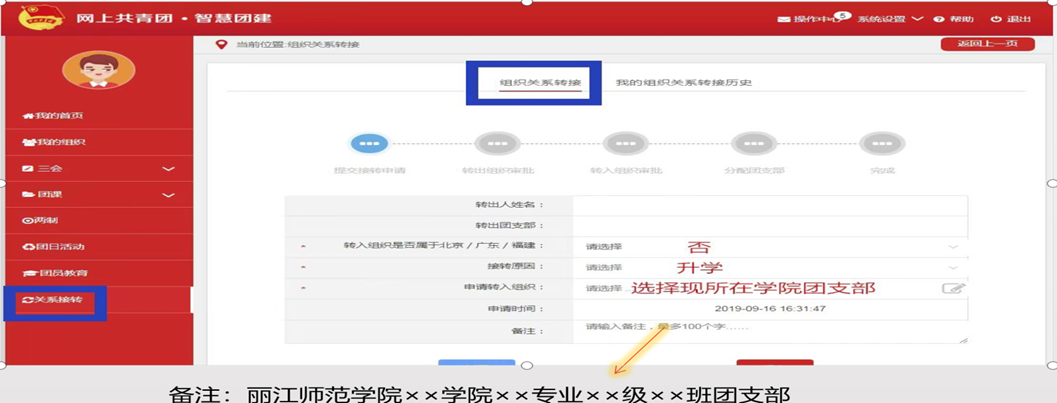This screenshot has width=1057, height=403.
Task: Click the 帮助 help icon
Action: coord(939,19)
